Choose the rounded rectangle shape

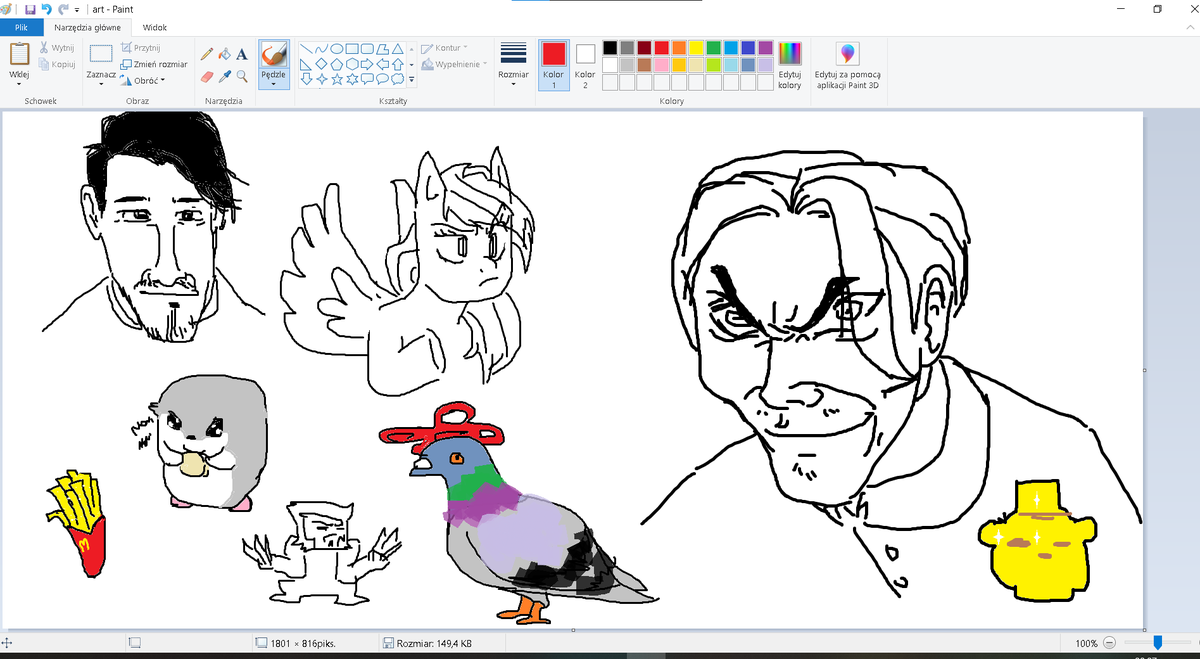click(368, 48)
